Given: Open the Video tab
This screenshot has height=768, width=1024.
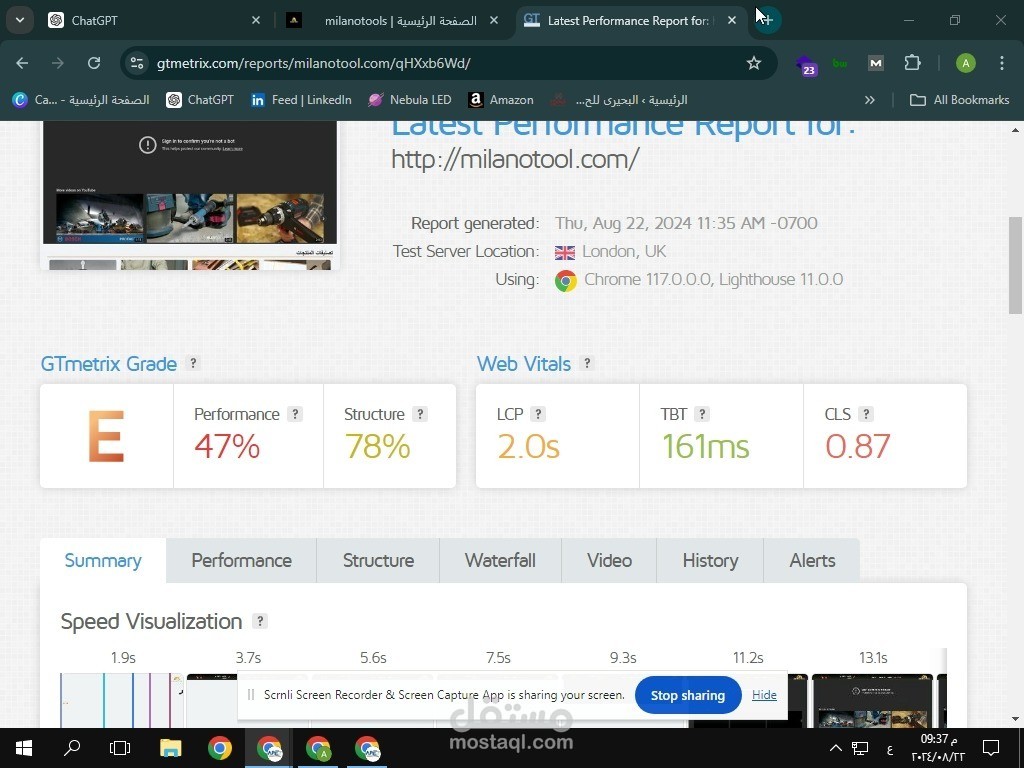Looking at the screenshot, I should click(x=609, y=560).
